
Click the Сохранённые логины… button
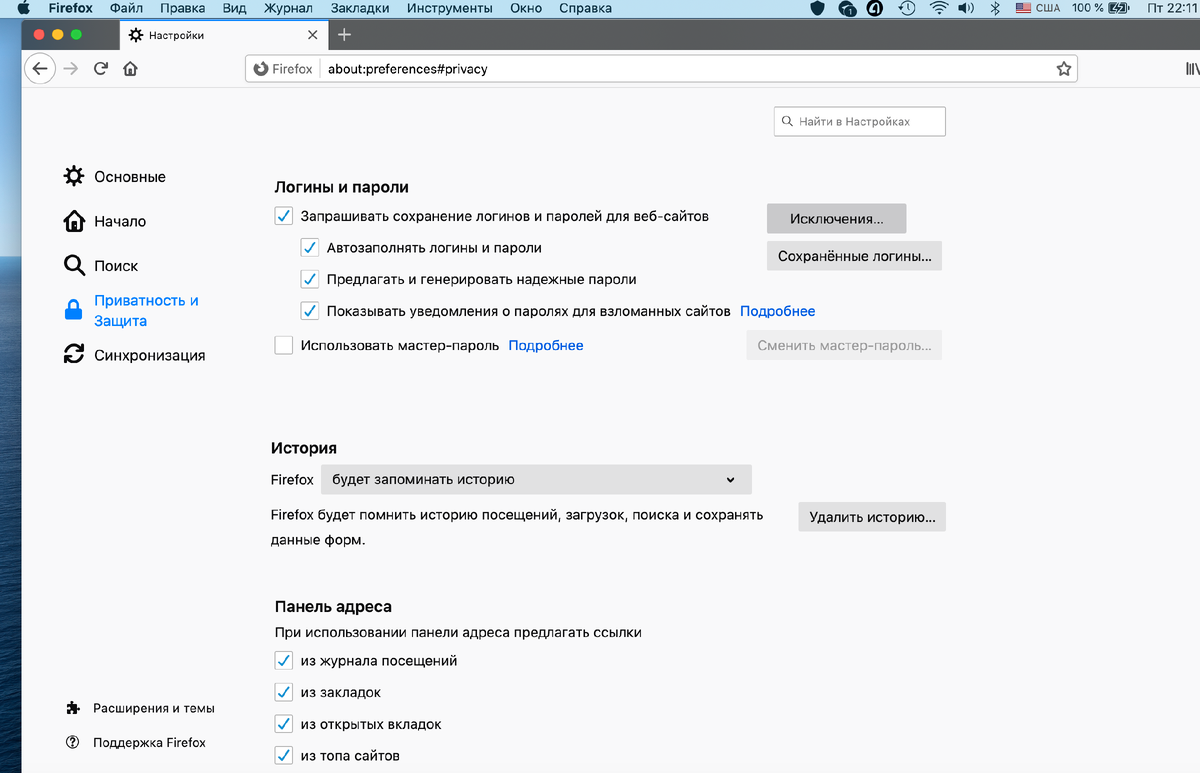[x=855, y=256]
